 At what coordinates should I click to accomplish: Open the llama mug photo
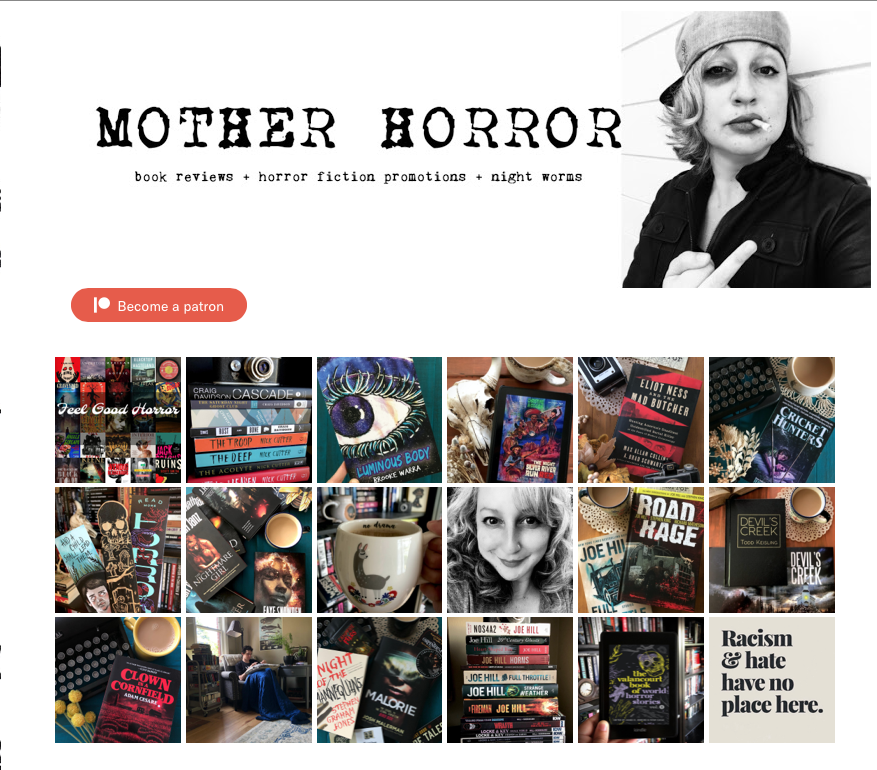pos(379,550)
